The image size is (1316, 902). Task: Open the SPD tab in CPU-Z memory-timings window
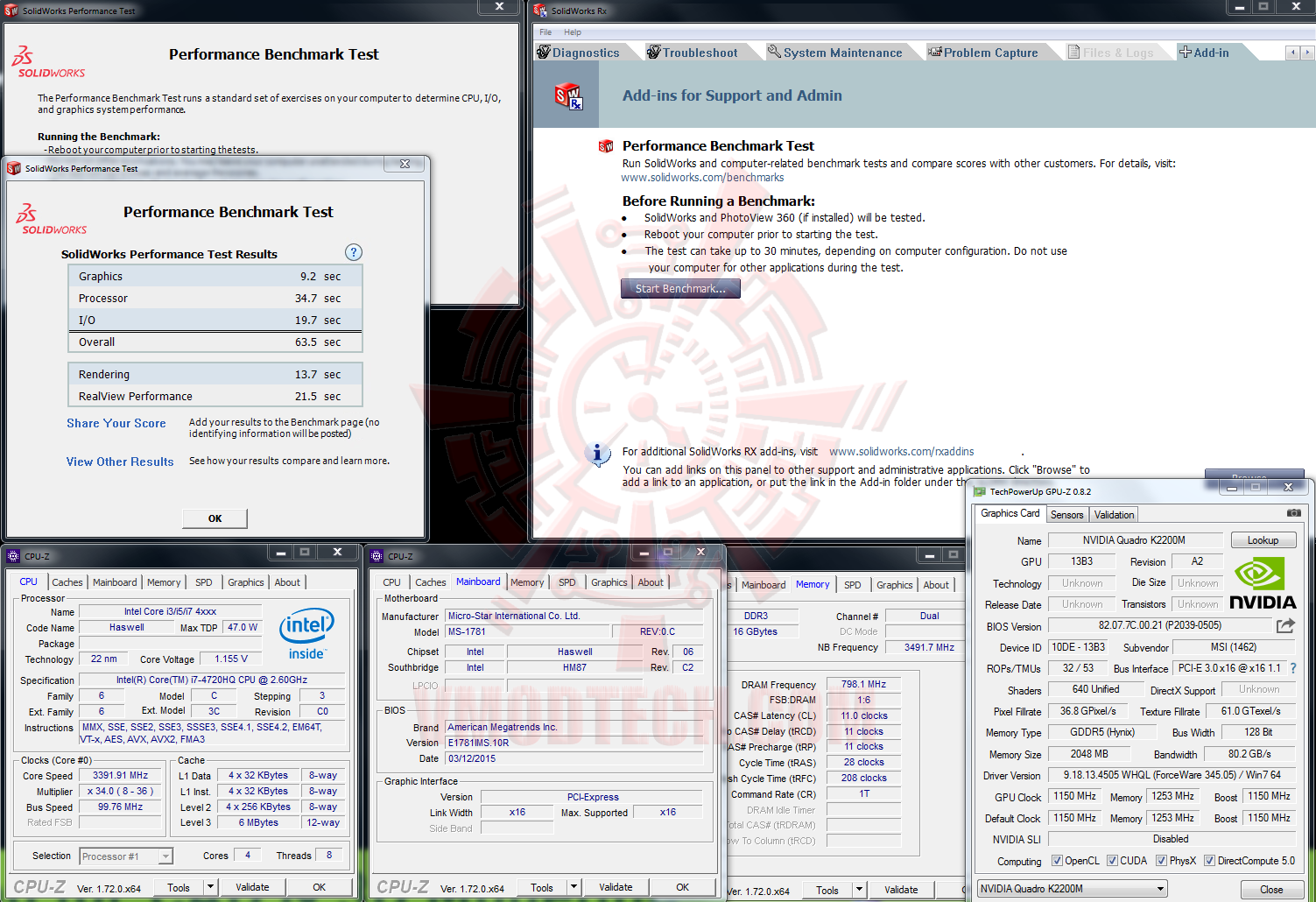point(853,585)
